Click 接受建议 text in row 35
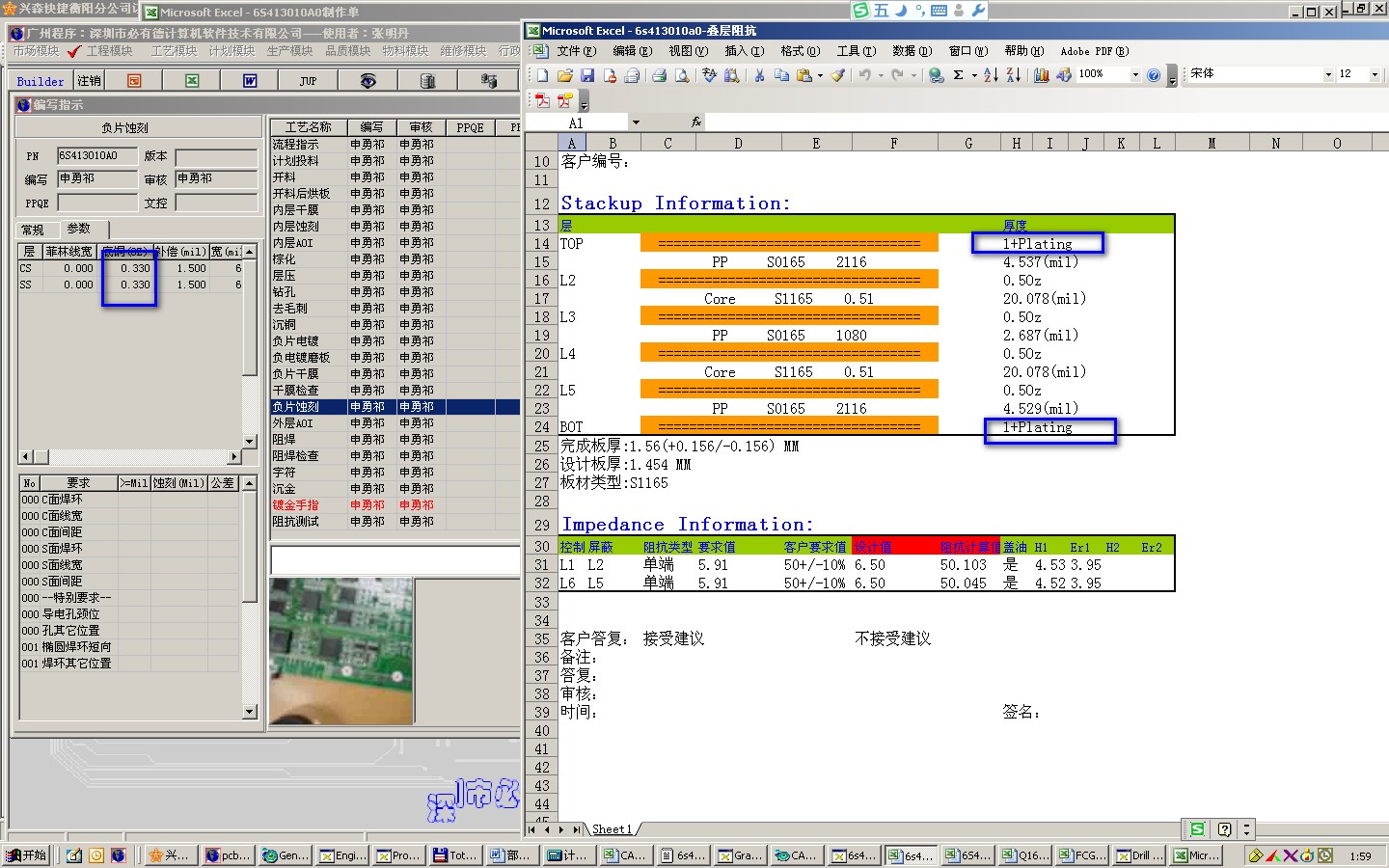 pyautogui.click(x=673, y=638)
